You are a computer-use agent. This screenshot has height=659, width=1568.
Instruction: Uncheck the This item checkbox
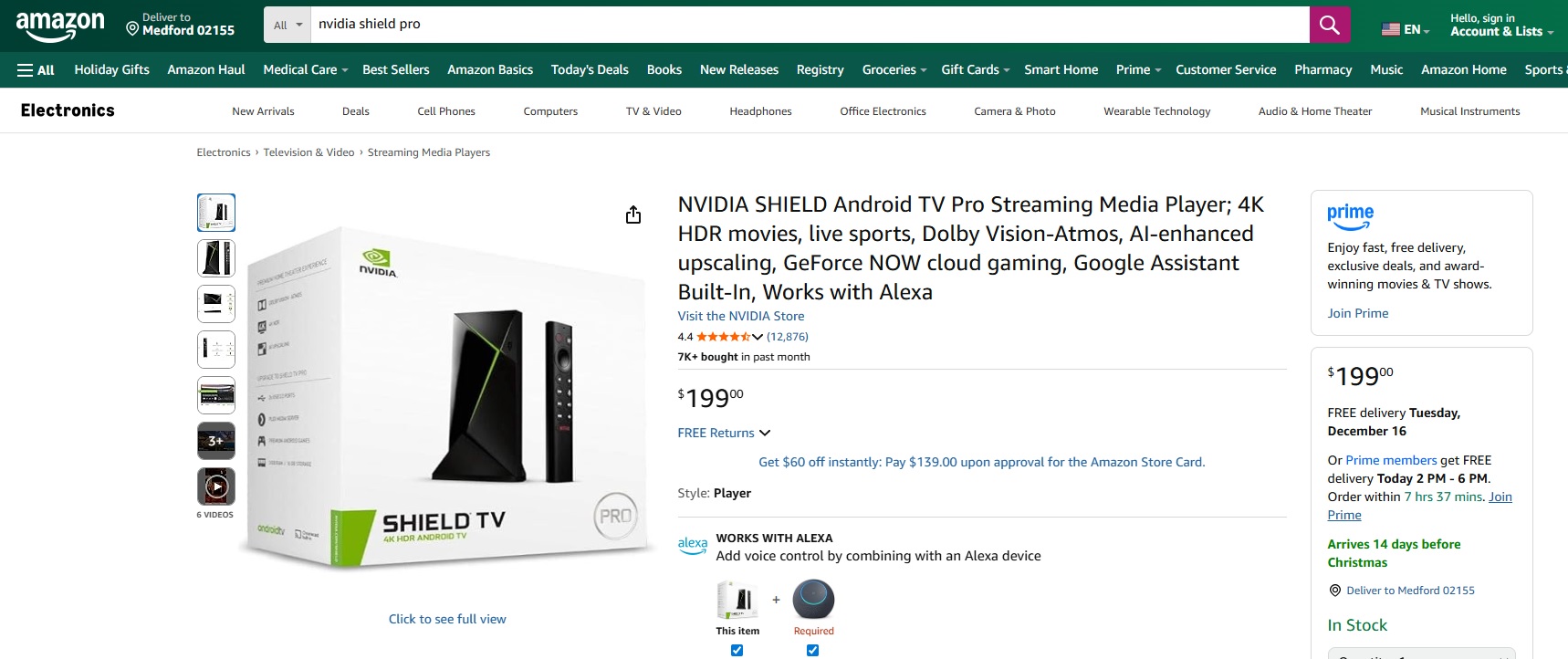click(737, 650)
